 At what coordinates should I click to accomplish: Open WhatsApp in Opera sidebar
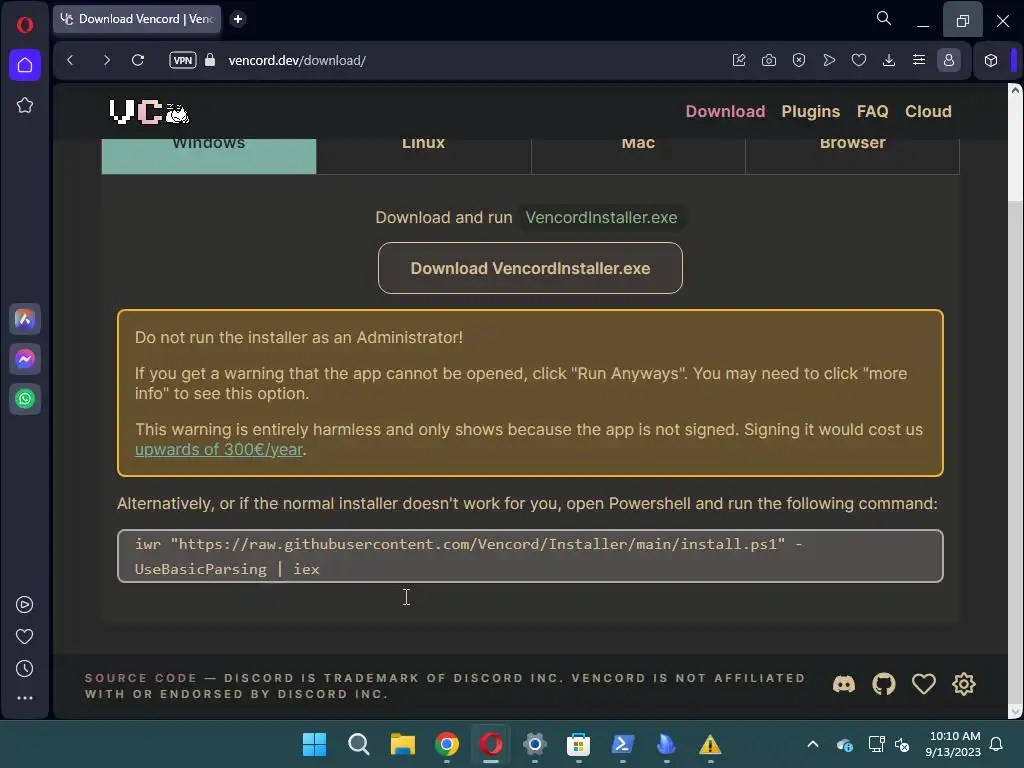25,398
